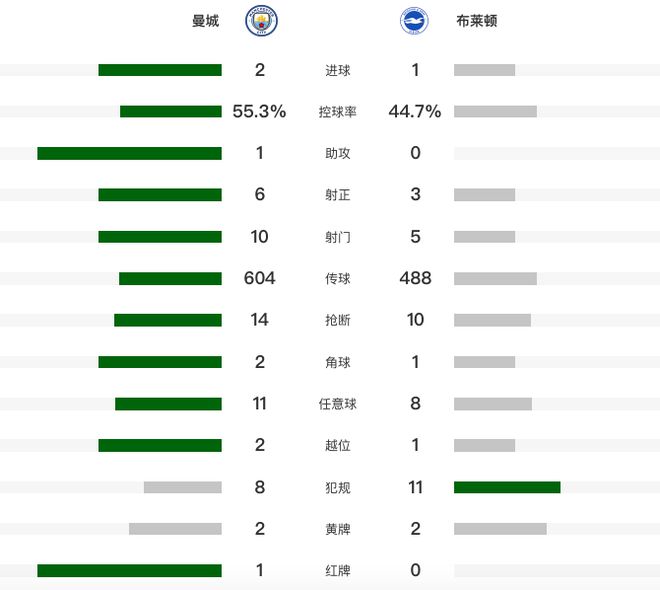Click the 黄牌 stat label
The width and height of the screenshot is (660, 590).
click(338, 529)
